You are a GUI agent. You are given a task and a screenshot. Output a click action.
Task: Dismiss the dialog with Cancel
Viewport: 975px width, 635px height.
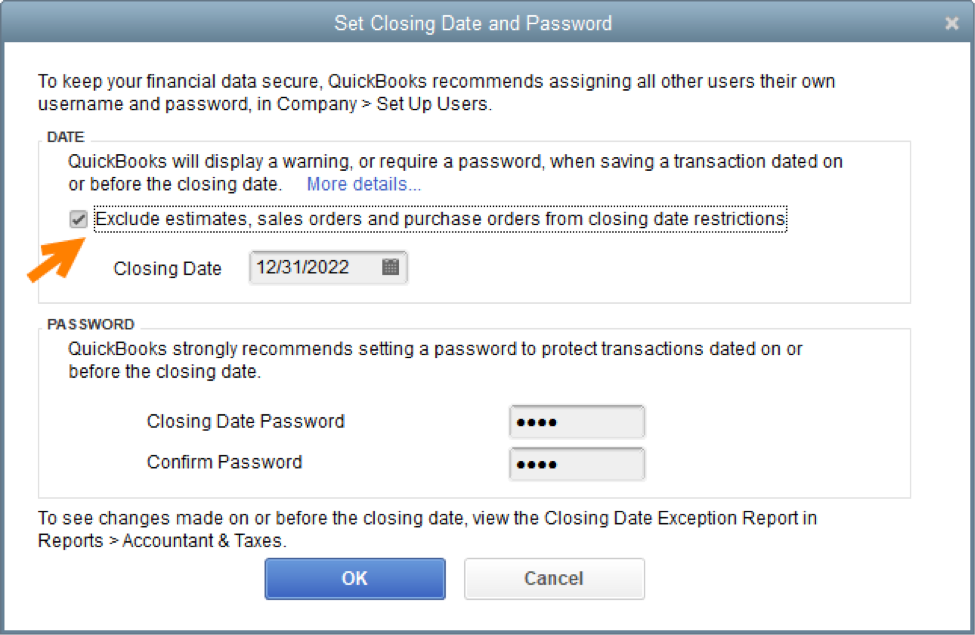[x=554, y=578]
